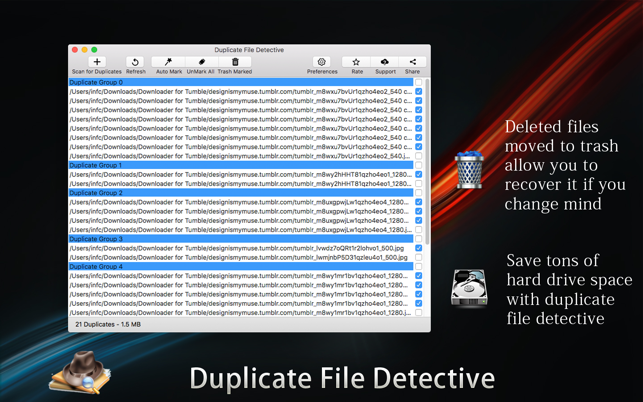
Task: Select the Duplicate Group 0 header row
Action: click(241, 82)
